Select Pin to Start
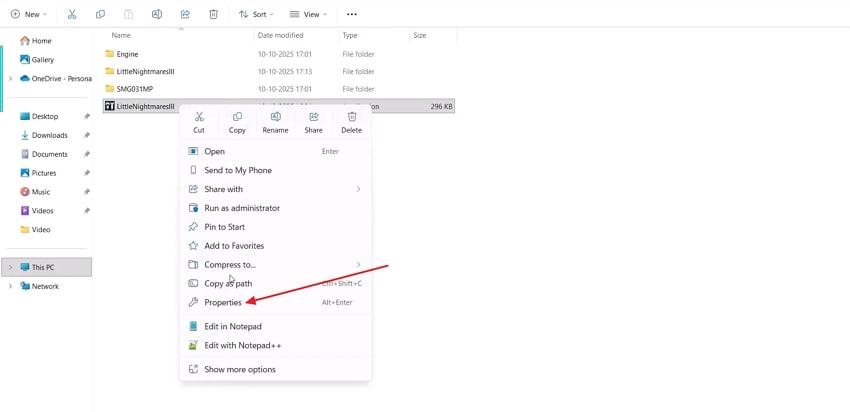The height and width of the screenshot is (412, 850). click(x=275, y=227)
